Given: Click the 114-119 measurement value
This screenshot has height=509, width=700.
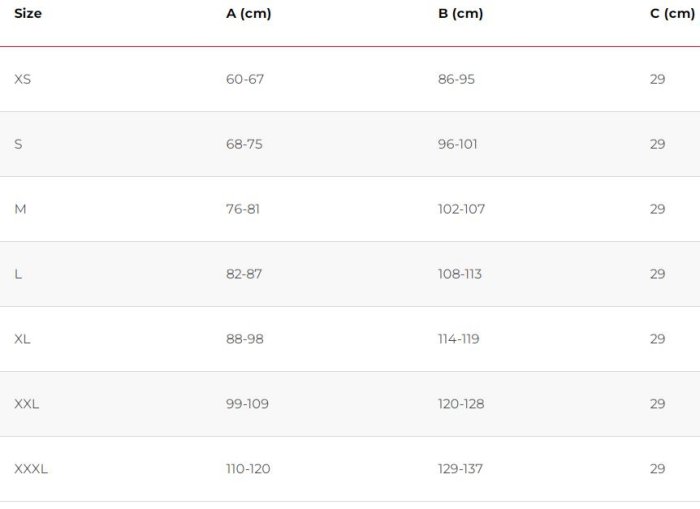Looking at the screenshot, I should (x=459, y=339).
